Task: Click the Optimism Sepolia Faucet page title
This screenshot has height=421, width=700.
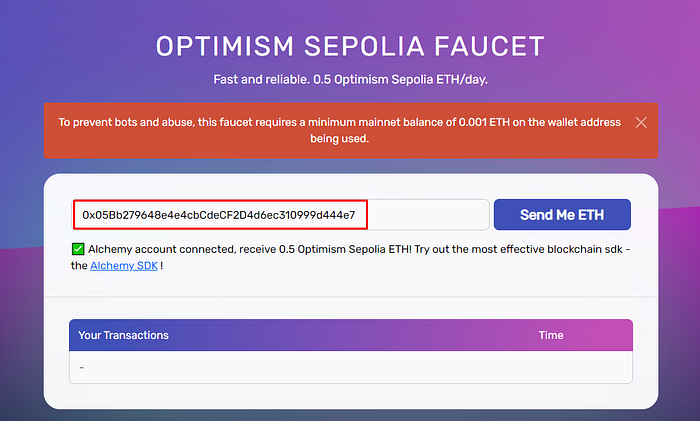Action: click(350, 46)
